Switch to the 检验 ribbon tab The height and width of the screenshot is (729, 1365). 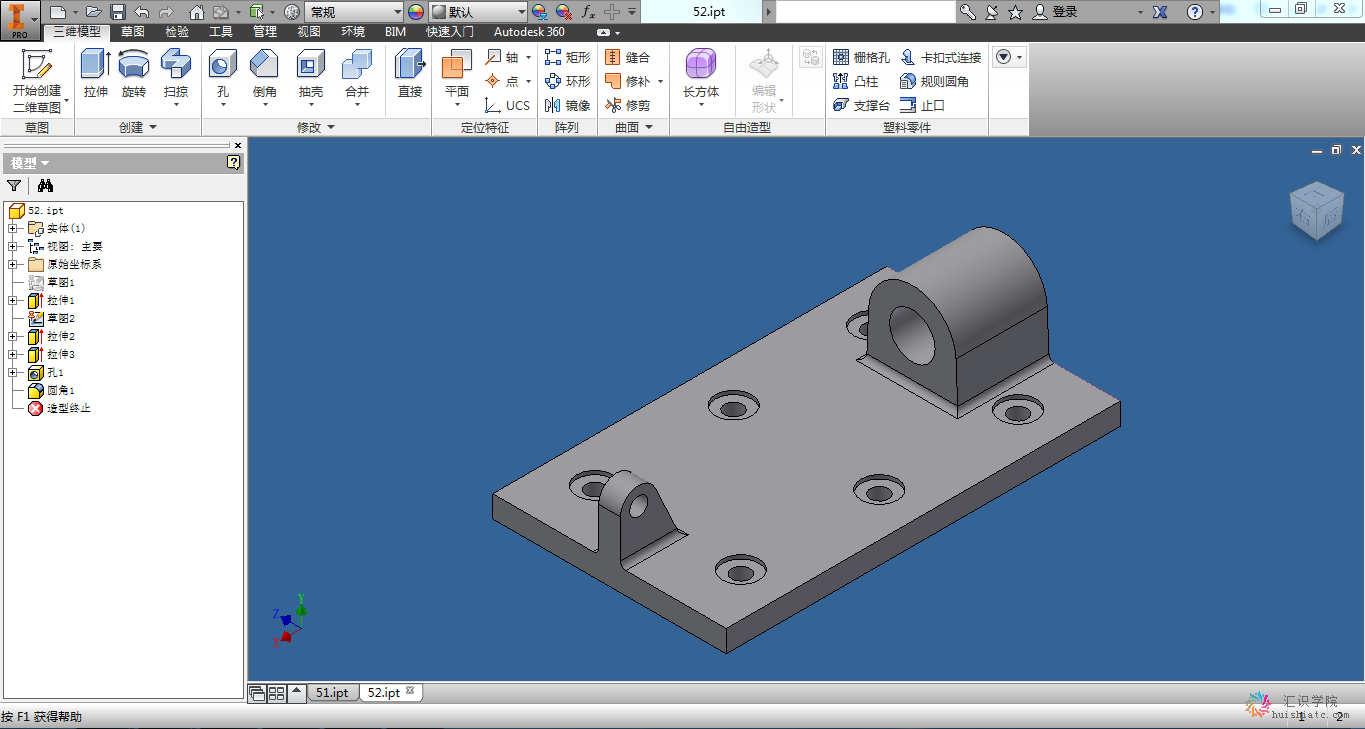coord(177,32)
